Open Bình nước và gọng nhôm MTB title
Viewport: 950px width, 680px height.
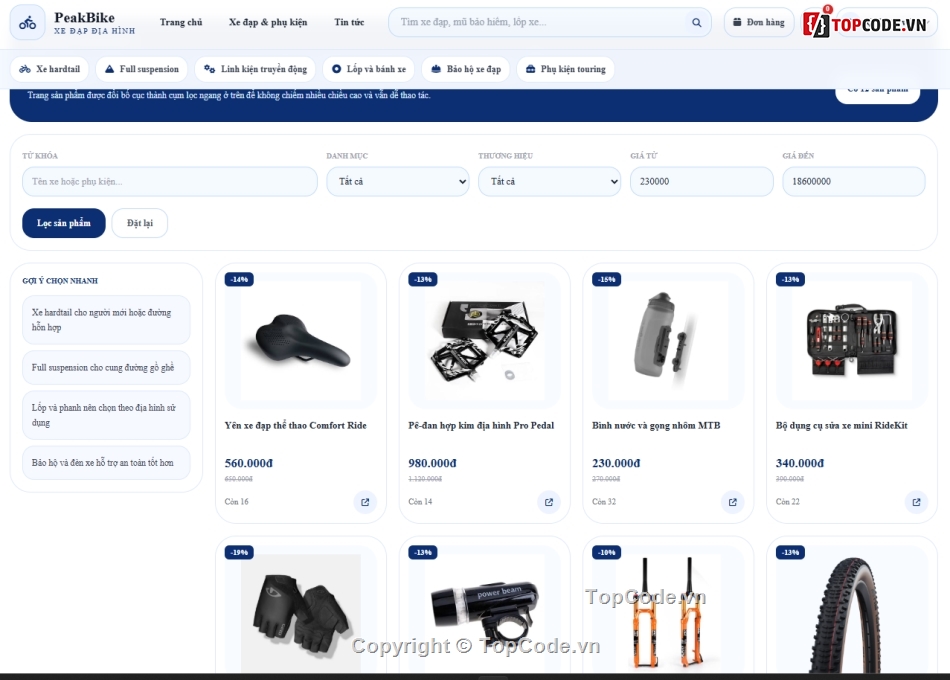[x=656, y=425]
